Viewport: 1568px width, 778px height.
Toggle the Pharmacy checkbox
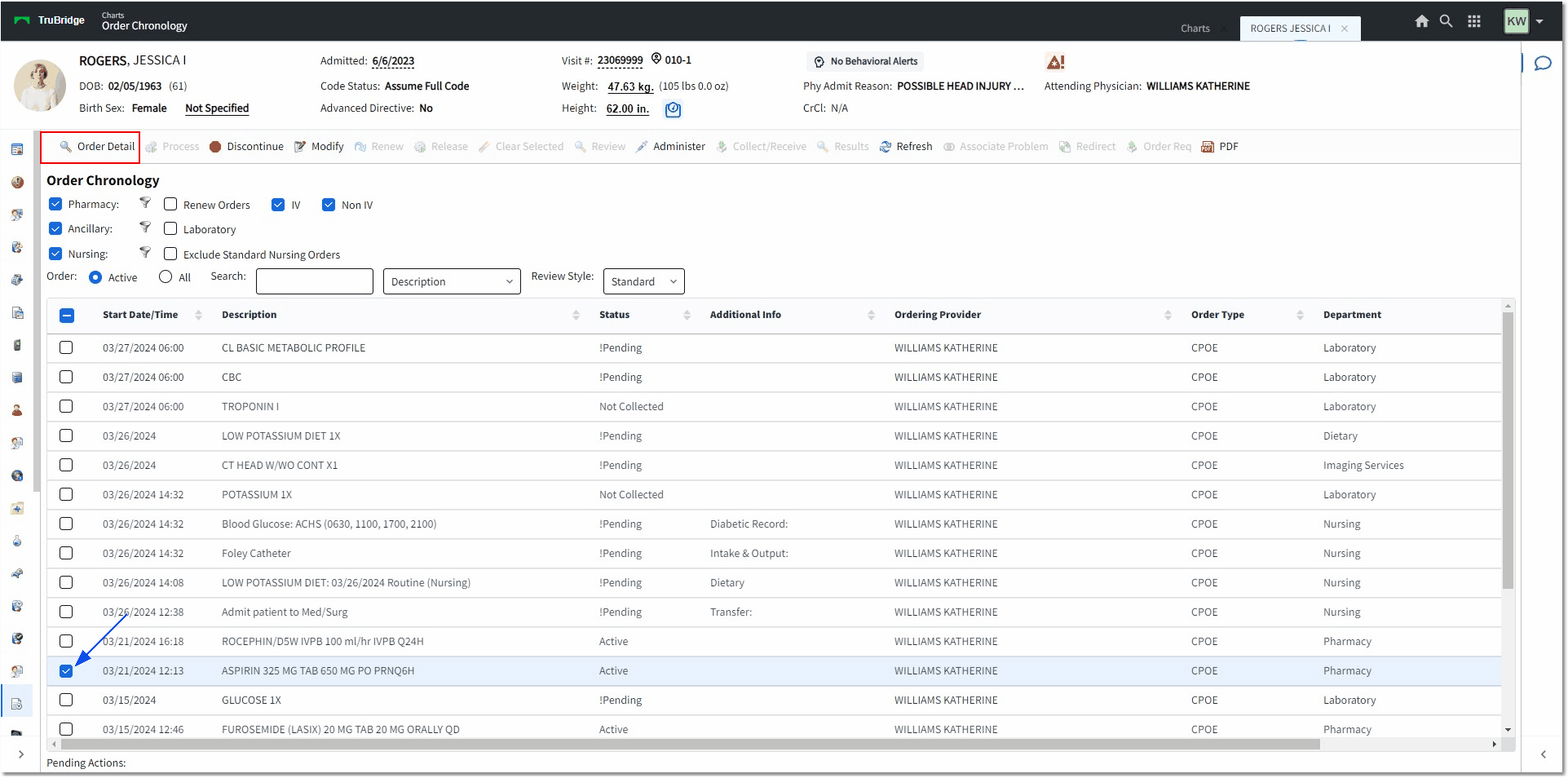point(55,204)
